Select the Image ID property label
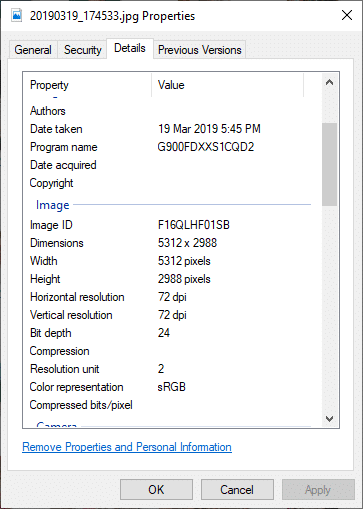This screenshot has width=363, height=509. 51,225
